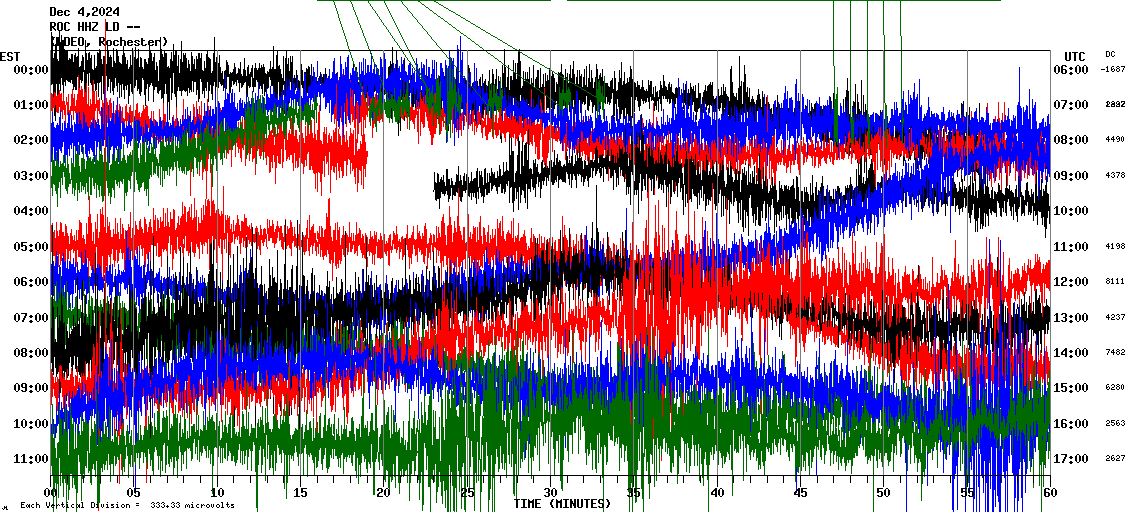Click the 10:00 UTC row label
The width and height of the screenshot is (1130, 519).
pos(1071,211)
